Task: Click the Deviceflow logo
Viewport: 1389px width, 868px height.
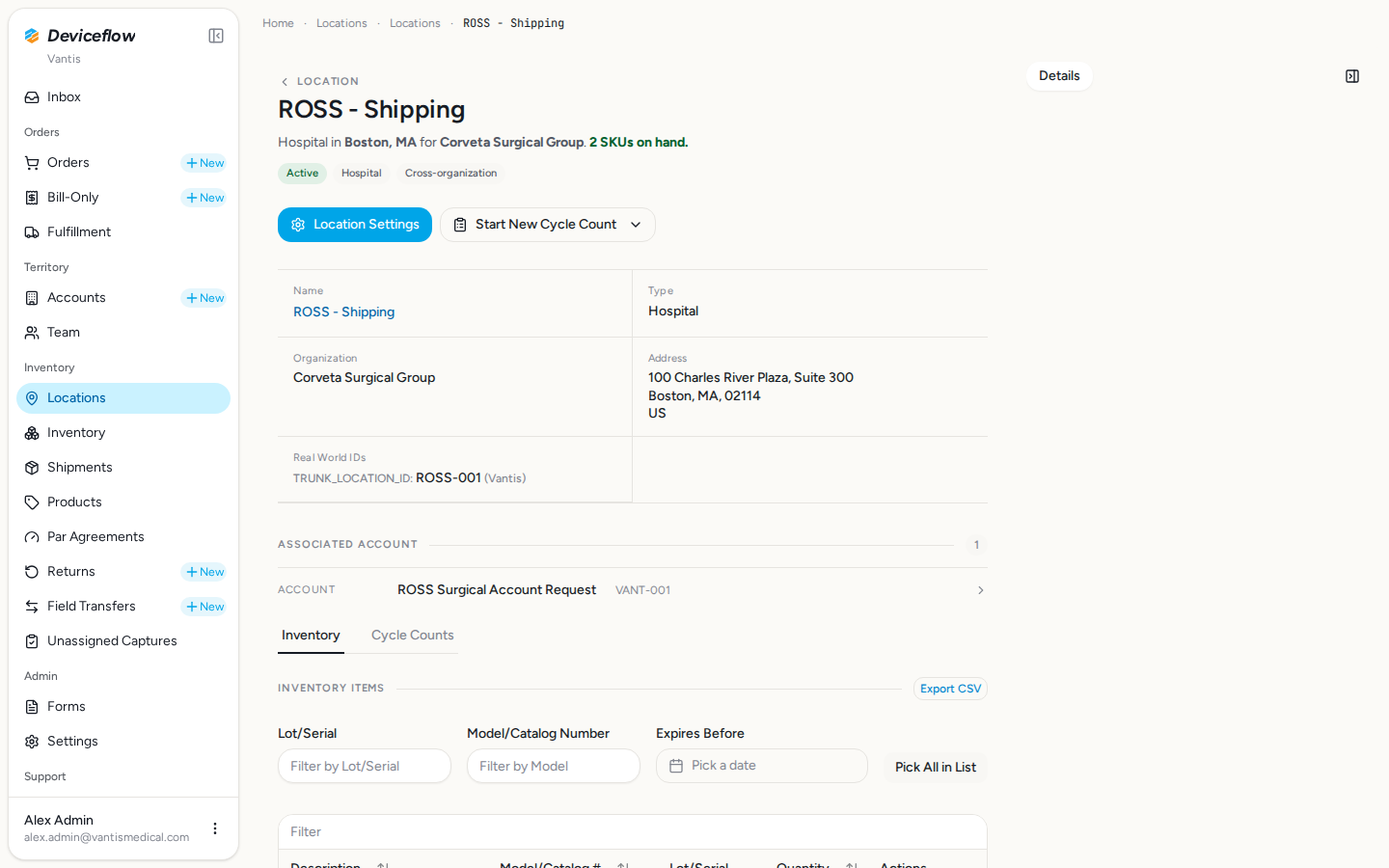Action: point(80,36)
